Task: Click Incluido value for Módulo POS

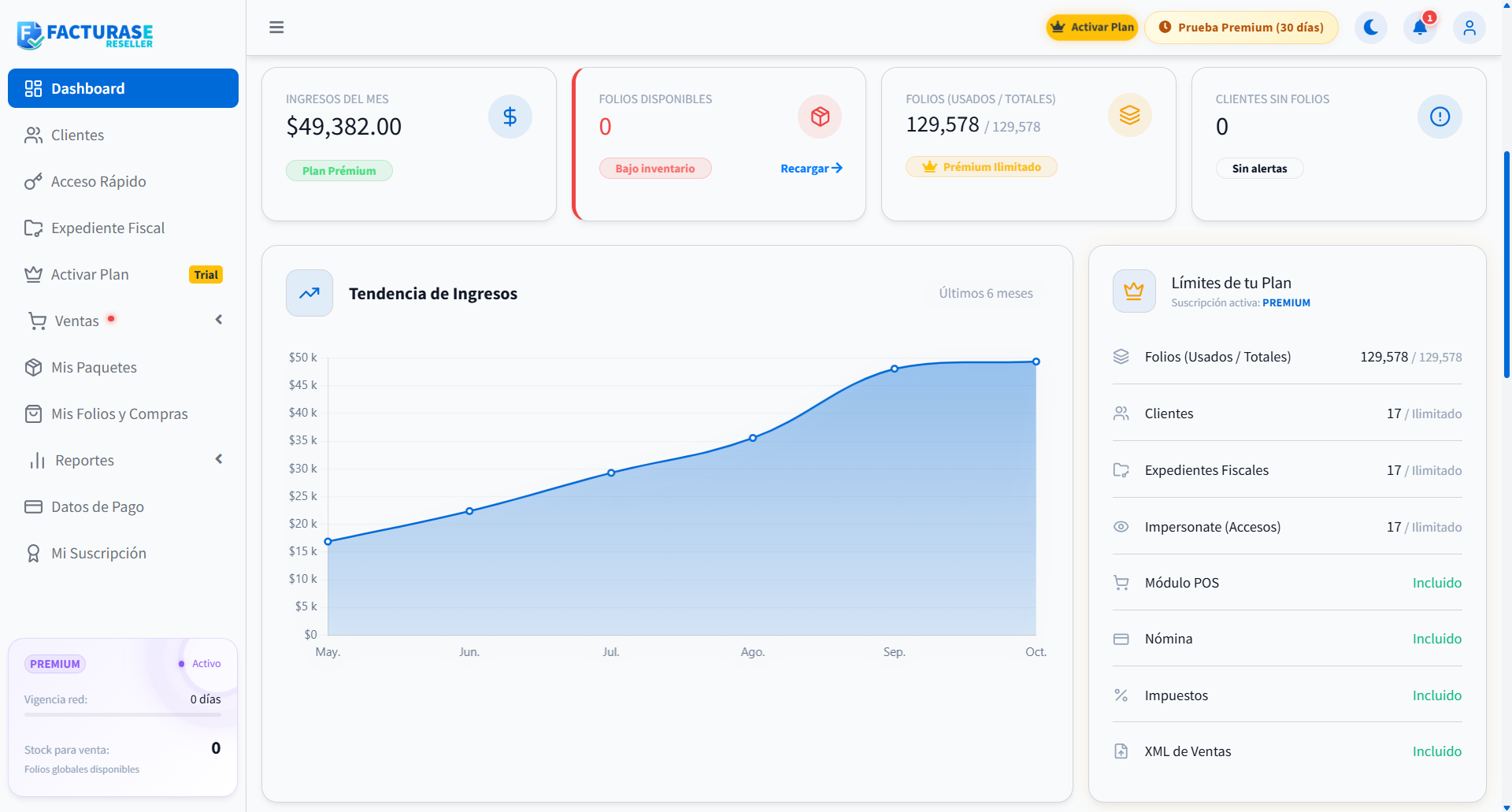Action: [x=1437, y=583]
